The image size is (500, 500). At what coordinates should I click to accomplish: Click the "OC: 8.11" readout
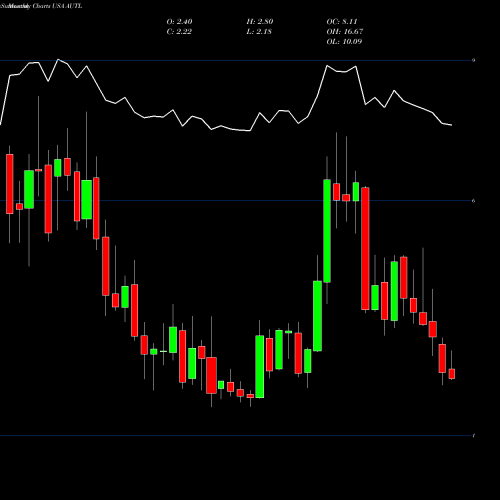[342, 22]
